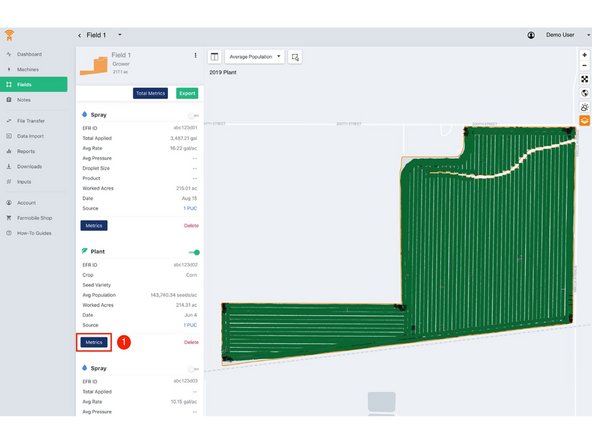
Task: Go to File Transfer page
Action: click(x=31, y=121)
